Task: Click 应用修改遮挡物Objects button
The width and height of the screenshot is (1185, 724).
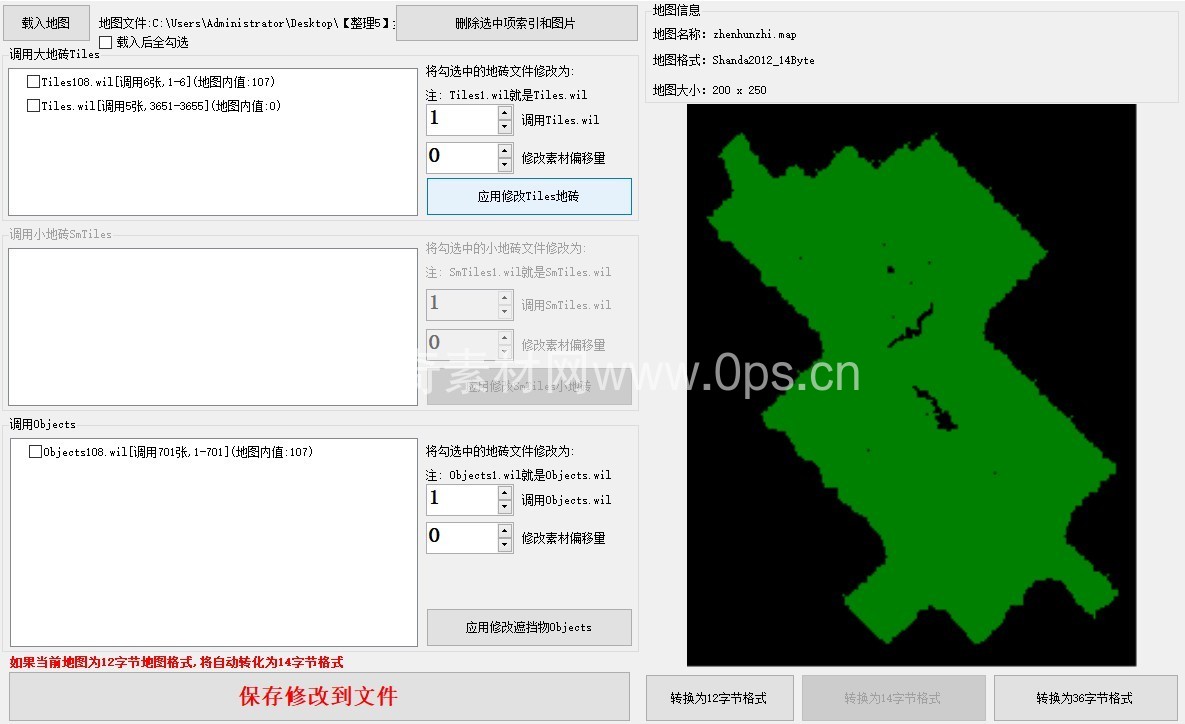Action: (x=529, y=627)
